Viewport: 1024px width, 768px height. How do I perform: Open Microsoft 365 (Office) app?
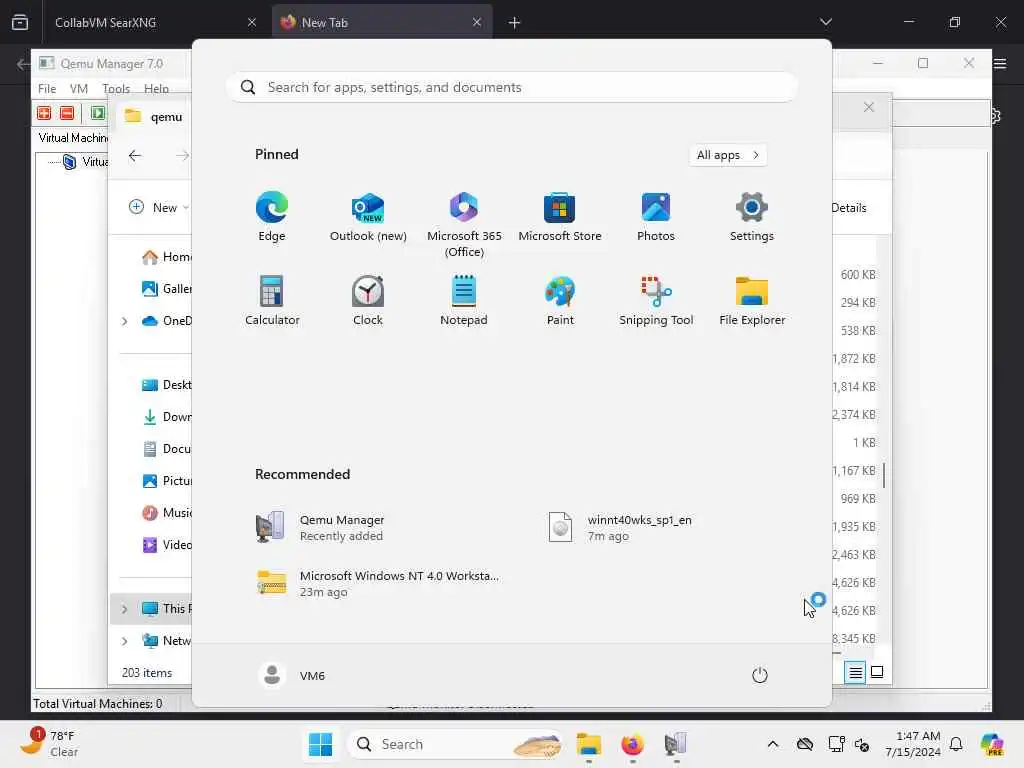(464, 225)
